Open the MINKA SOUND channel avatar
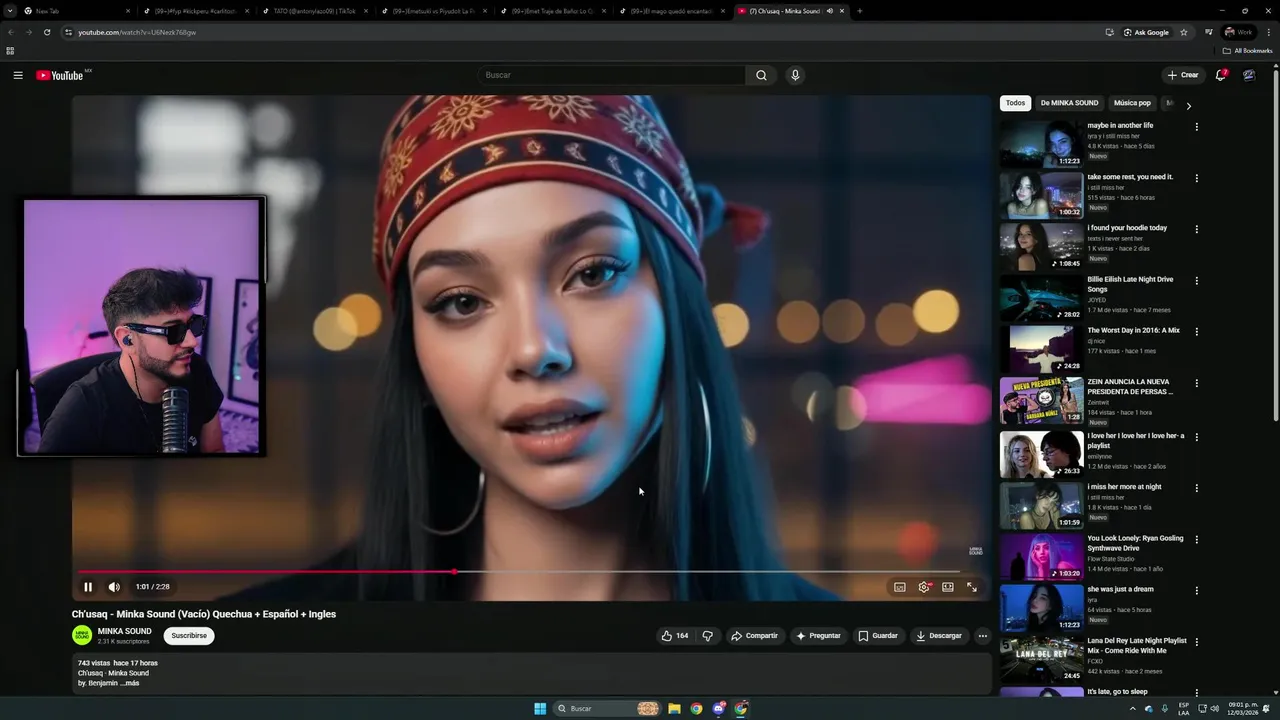The height and width of the screenshot is (720, 1280). point(82,635)
